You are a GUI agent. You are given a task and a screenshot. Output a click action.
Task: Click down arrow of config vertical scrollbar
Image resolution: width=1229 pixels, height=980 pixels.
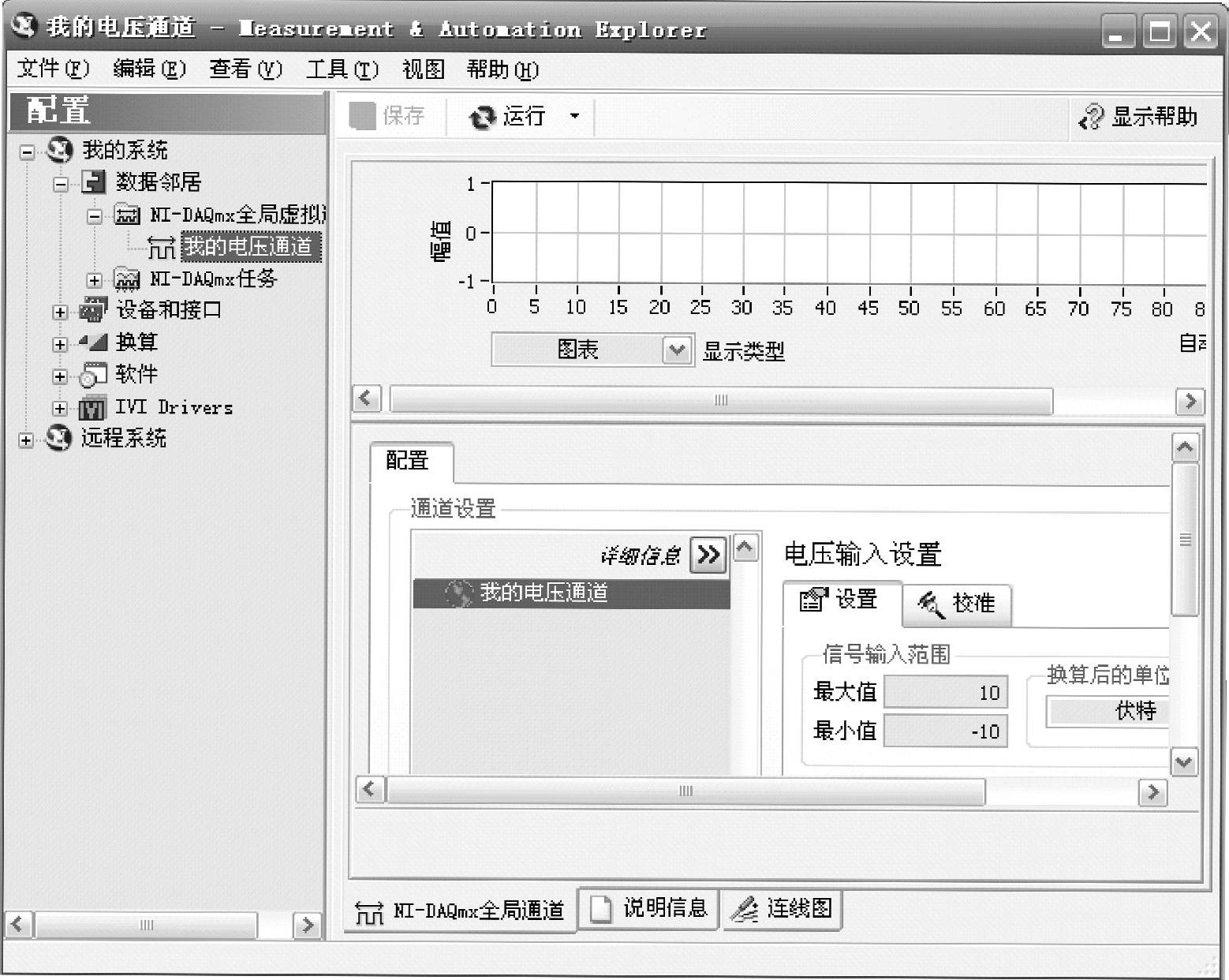[1185, 762]
